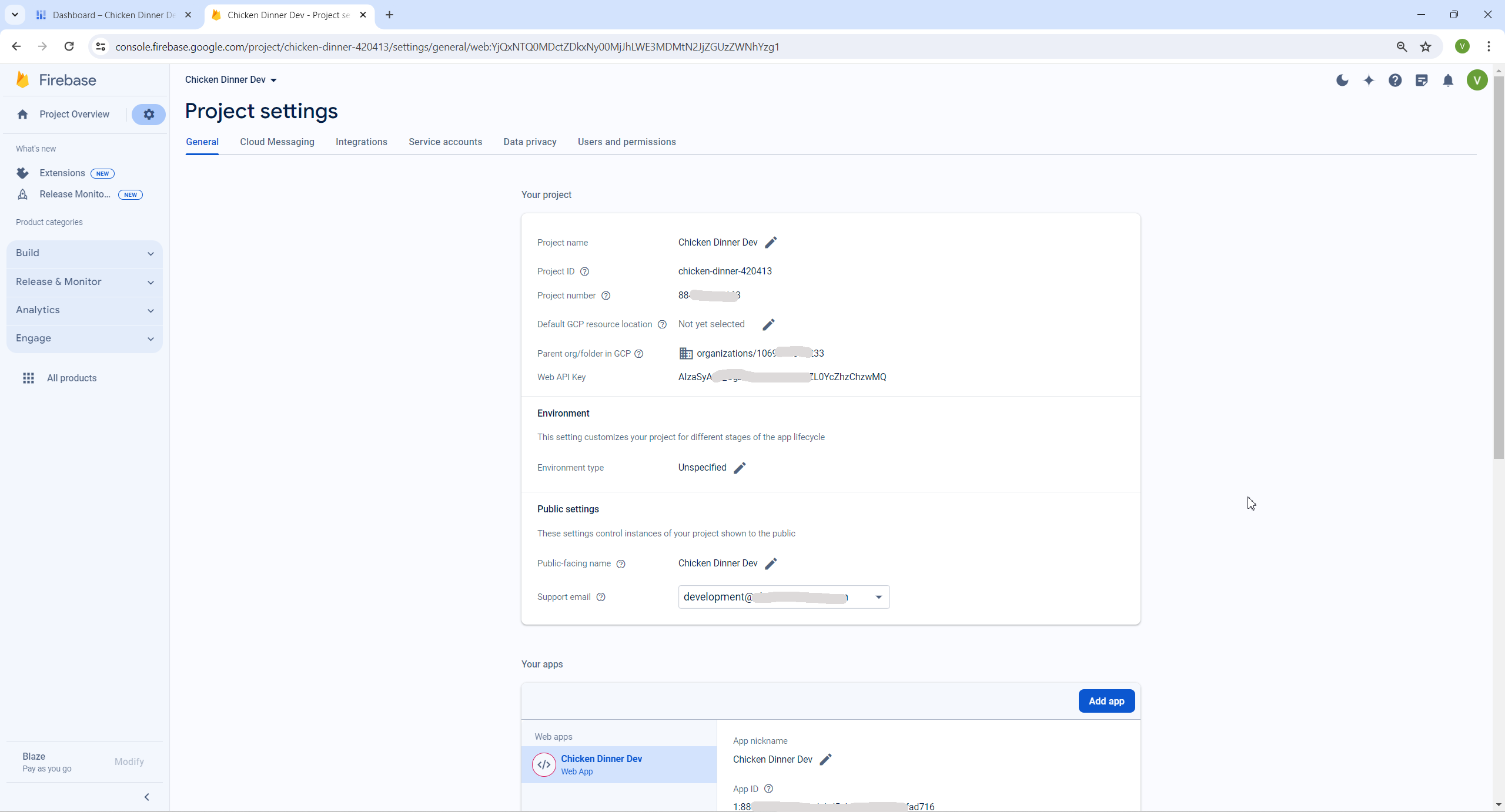Click Project ID help info icon
The width and height of the screenshot is (1505, 812).
(x=584, y=271)
